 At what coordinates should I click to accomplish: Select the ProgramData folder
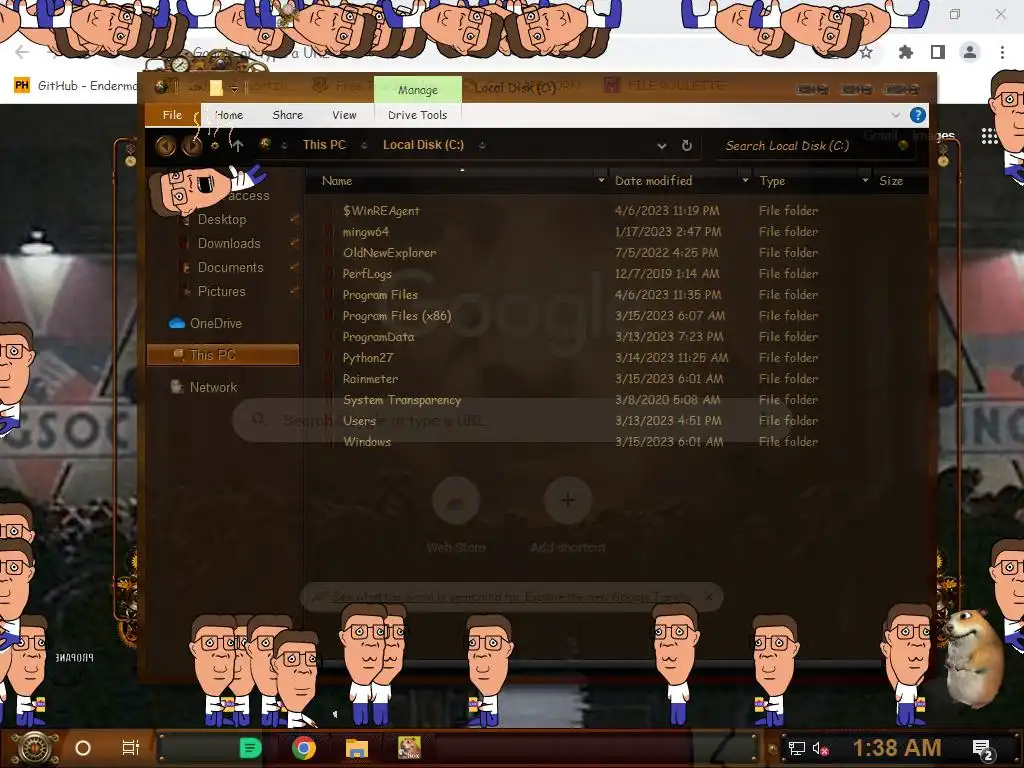[x=378, y=337]
